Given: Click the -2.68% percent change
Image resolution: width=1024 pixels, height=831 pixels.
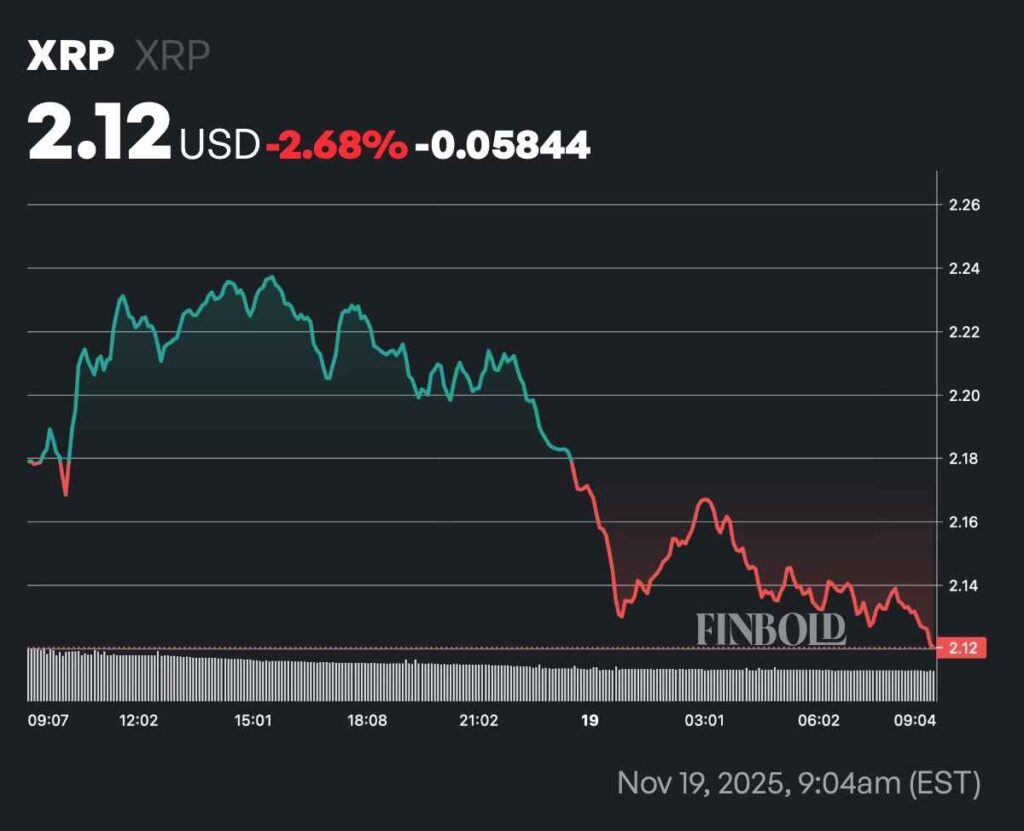Looking at the screenshot, I should pos(336,146).
